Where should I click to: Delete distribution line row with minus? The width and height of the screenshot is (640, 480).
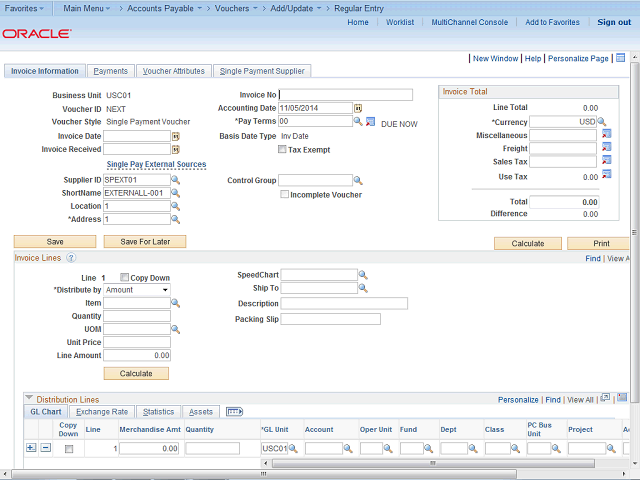pyautogui.click(x=45, y=448)
